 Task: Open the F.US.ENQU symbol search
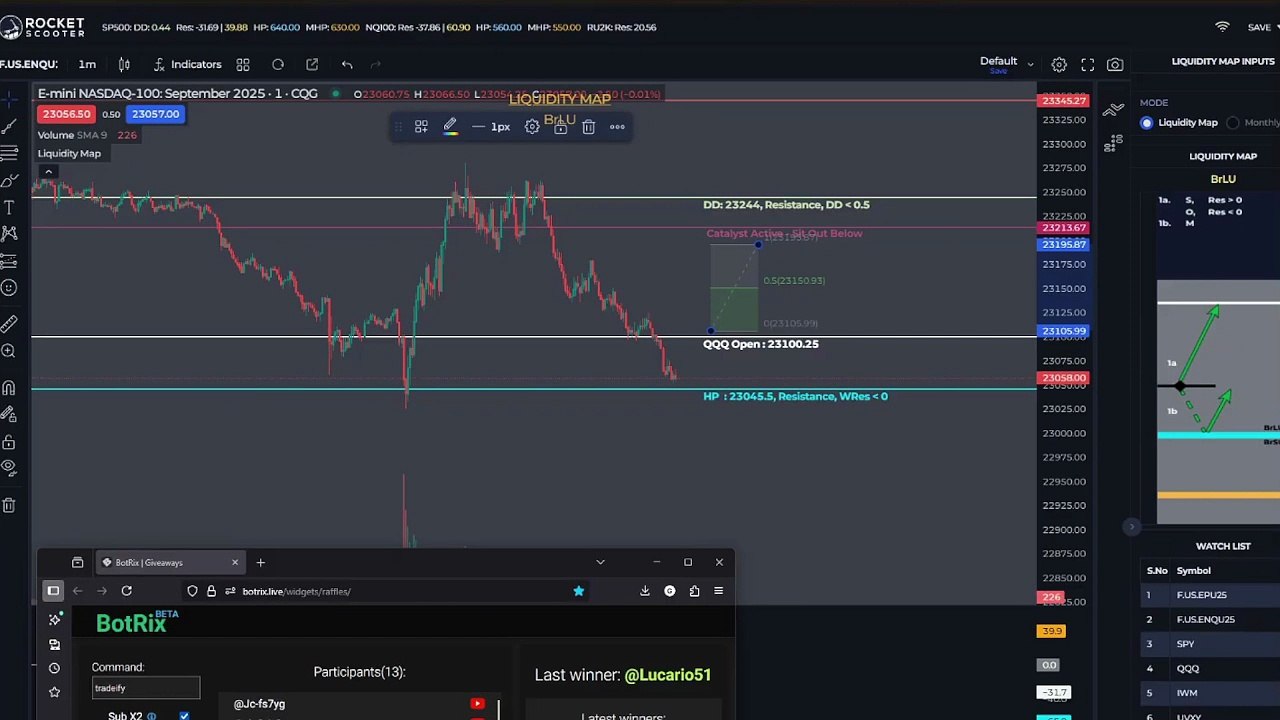coord(29,64)
